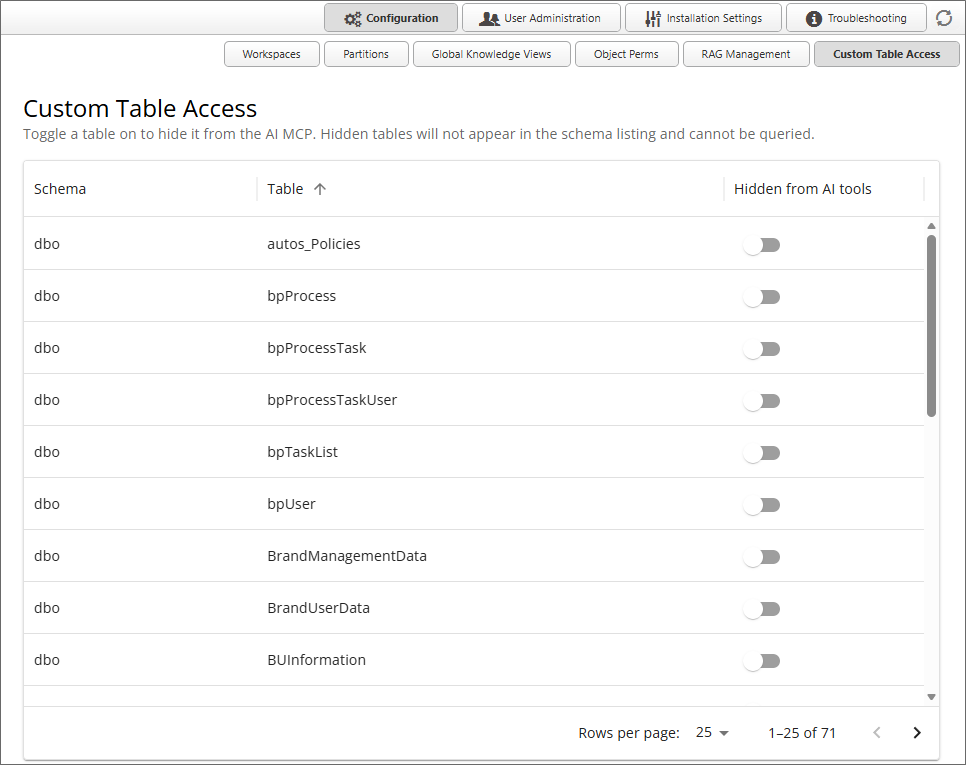Toggle hidden switch for autos_Policies
The image size is (966, 765).
(x=761, y=245)
